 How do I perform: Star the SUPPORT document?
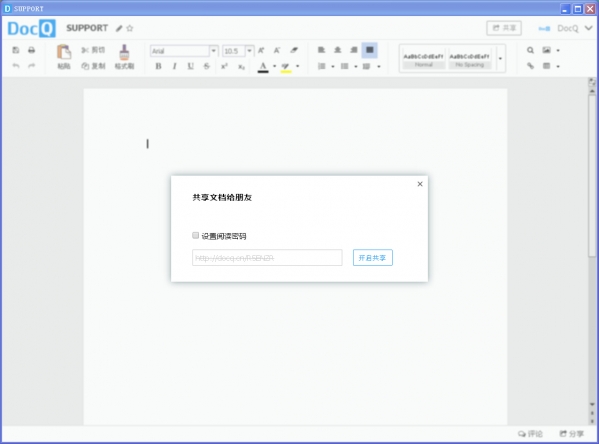coord(130,28)
